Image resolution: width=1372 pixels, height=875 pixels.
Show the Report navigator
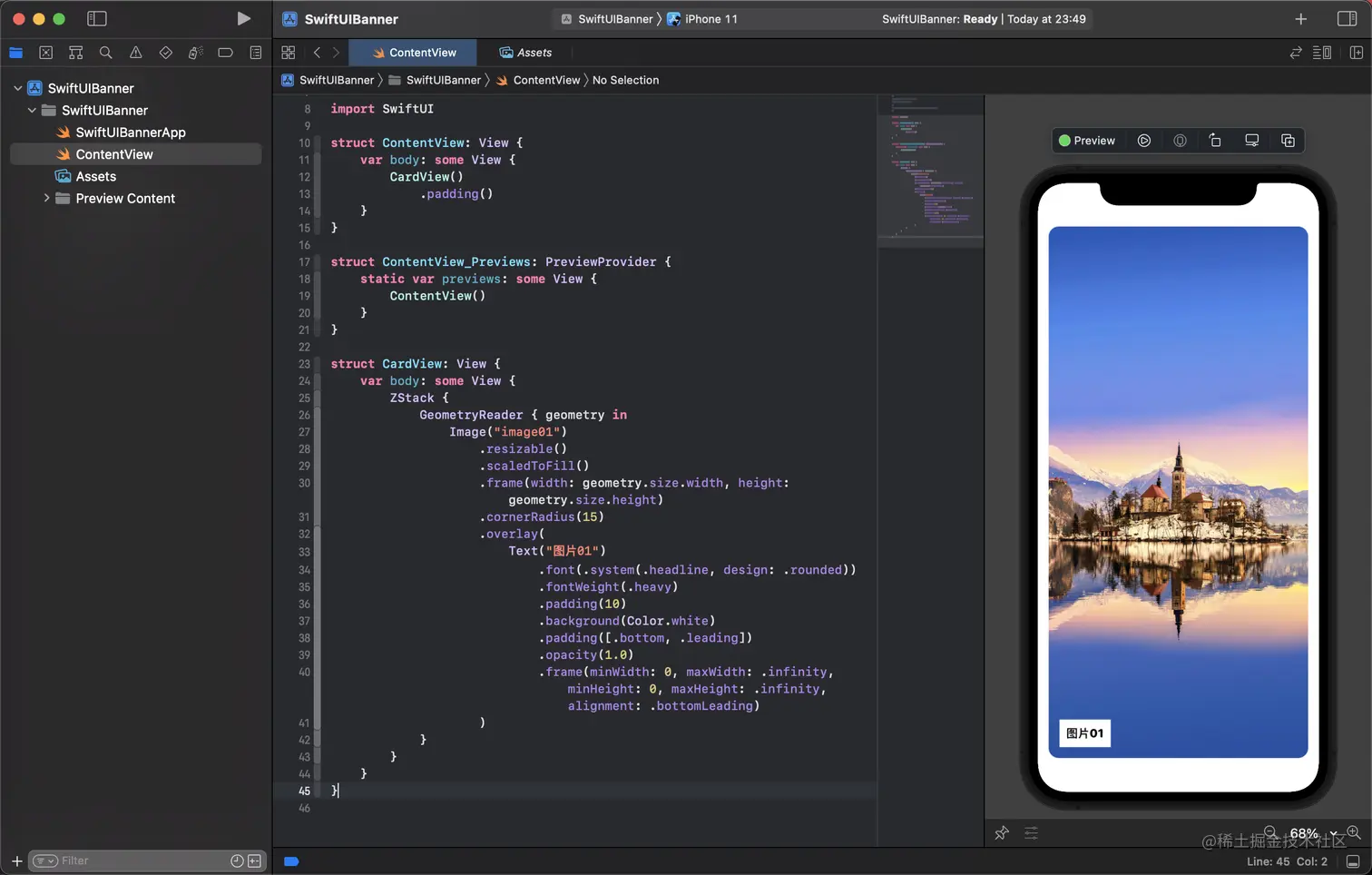click(x=256, y=53)
